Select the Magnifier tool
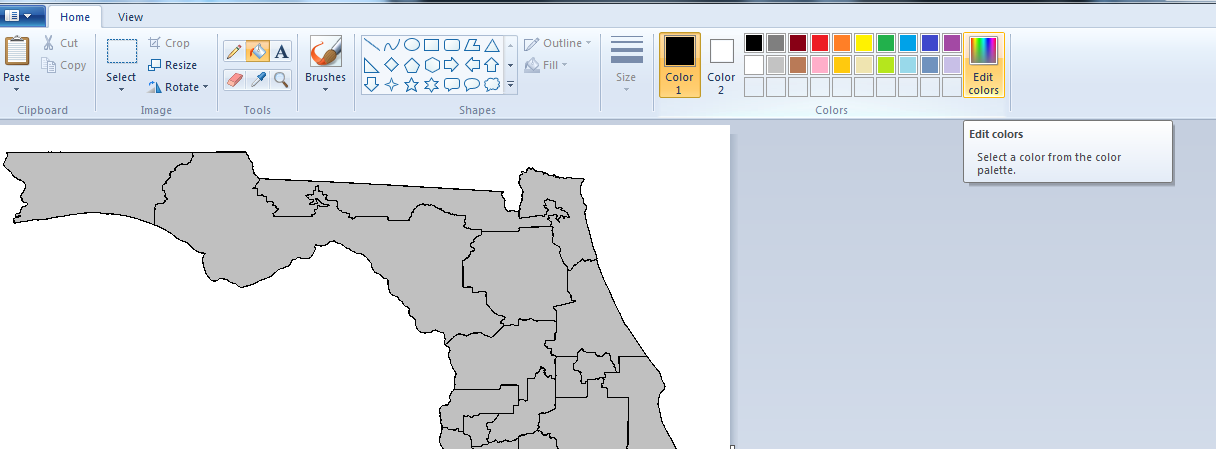Screen dimensions: 1216x449 [x=281, y=79]
